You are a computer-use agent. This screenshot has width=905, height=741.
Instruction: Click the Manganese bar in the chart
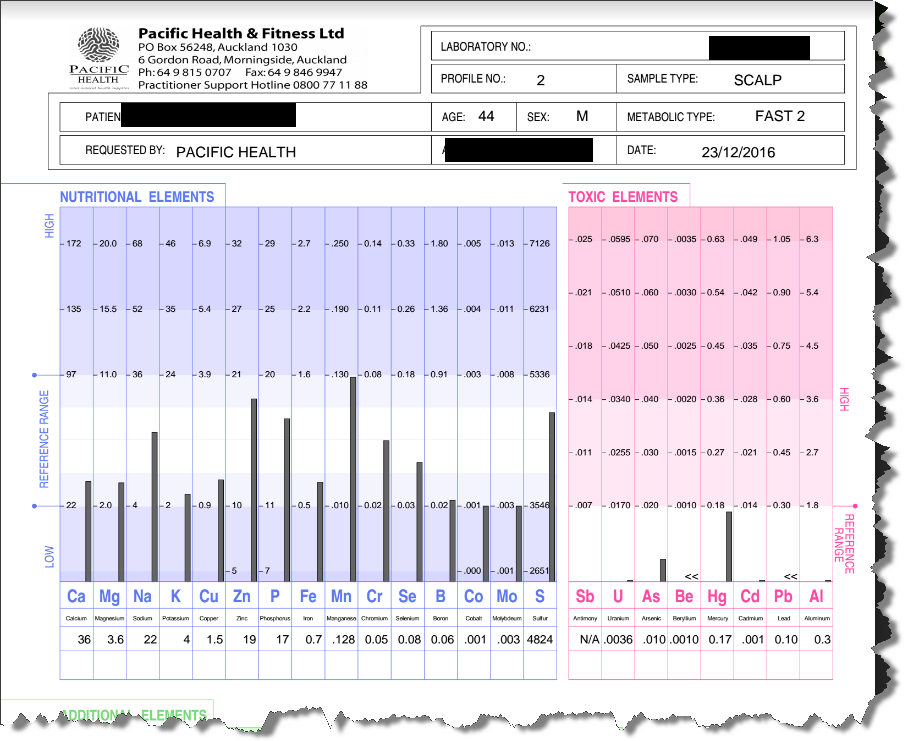click(x=353, y=479)
